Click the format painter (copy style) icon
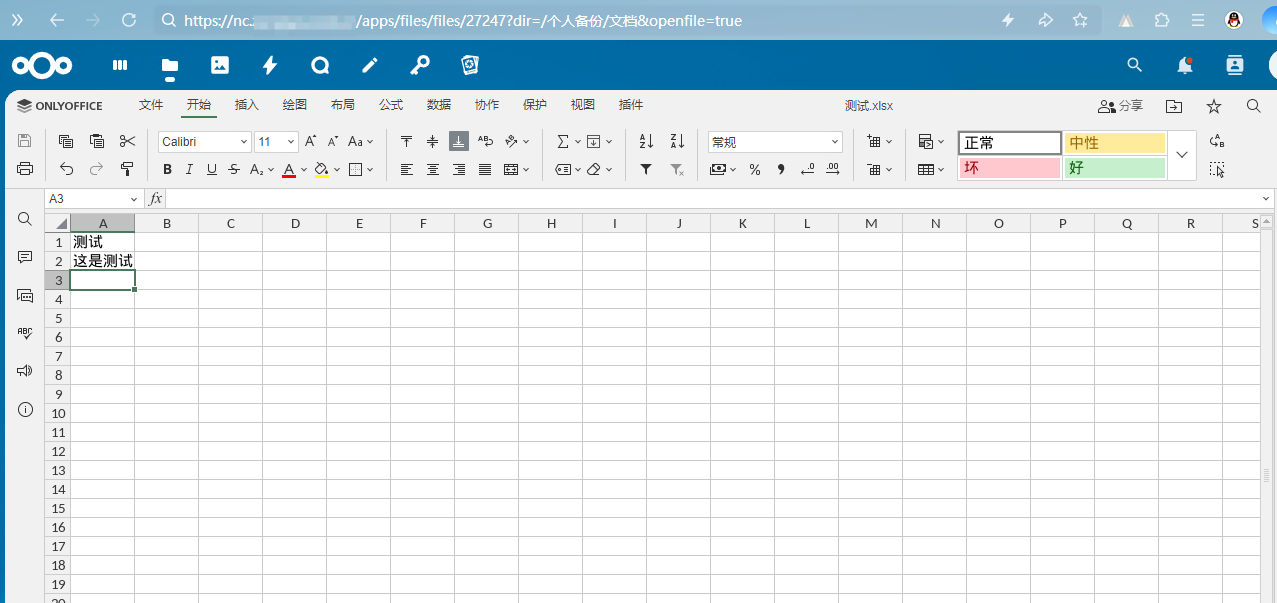The image size is (1277, 603). [x=127, y=169]
